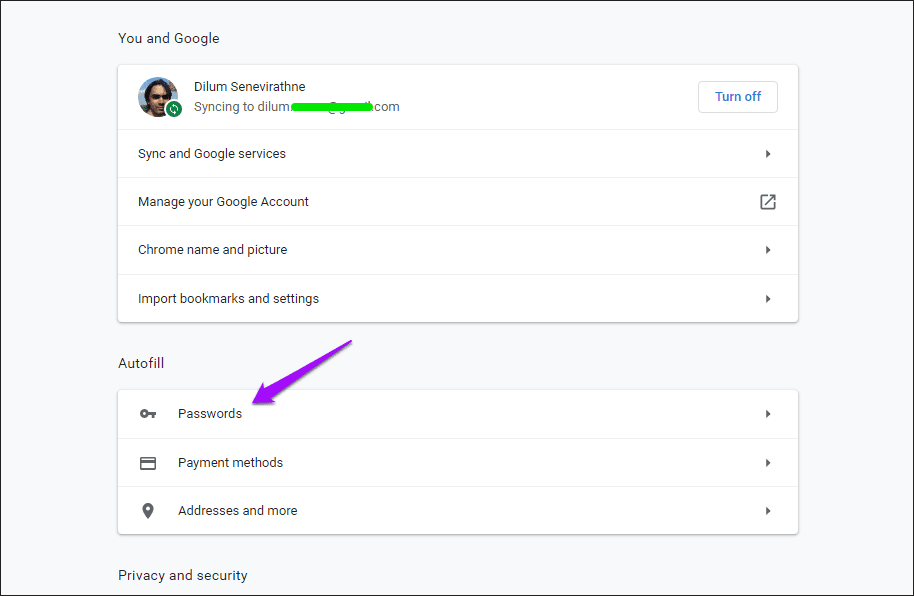Screen dimensions: 914x596
Task: Click the Addresses location pin icon
Action: click(148, 511)
